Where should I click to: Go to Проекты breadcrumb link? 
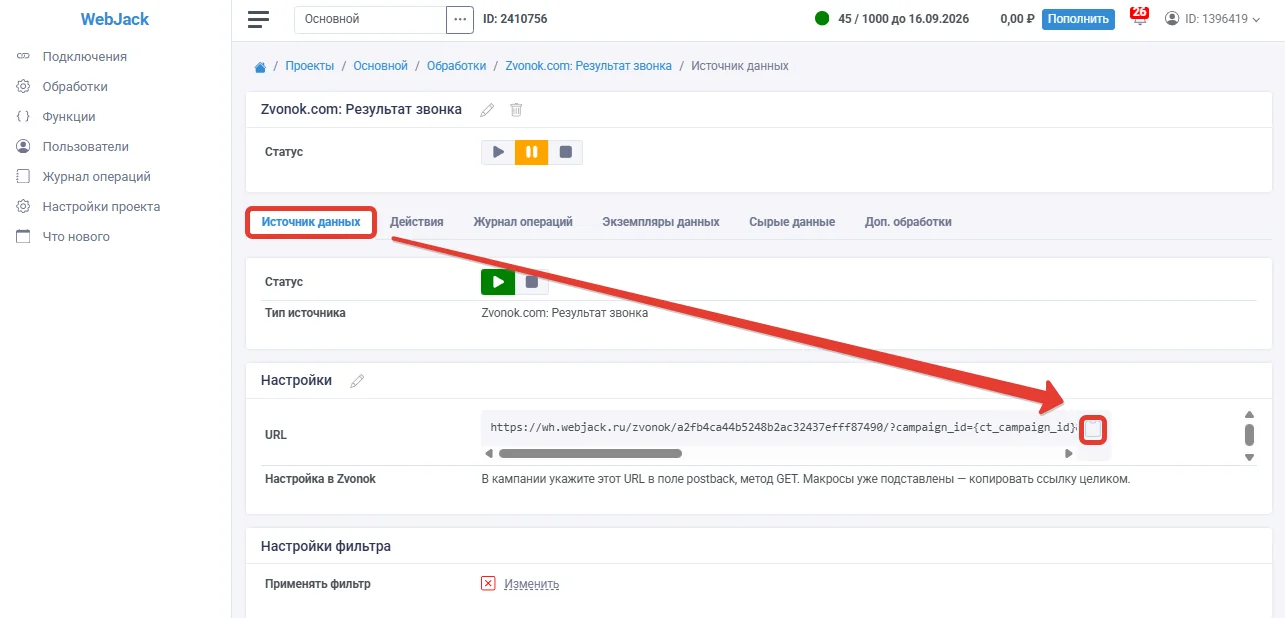coord(310,66)
